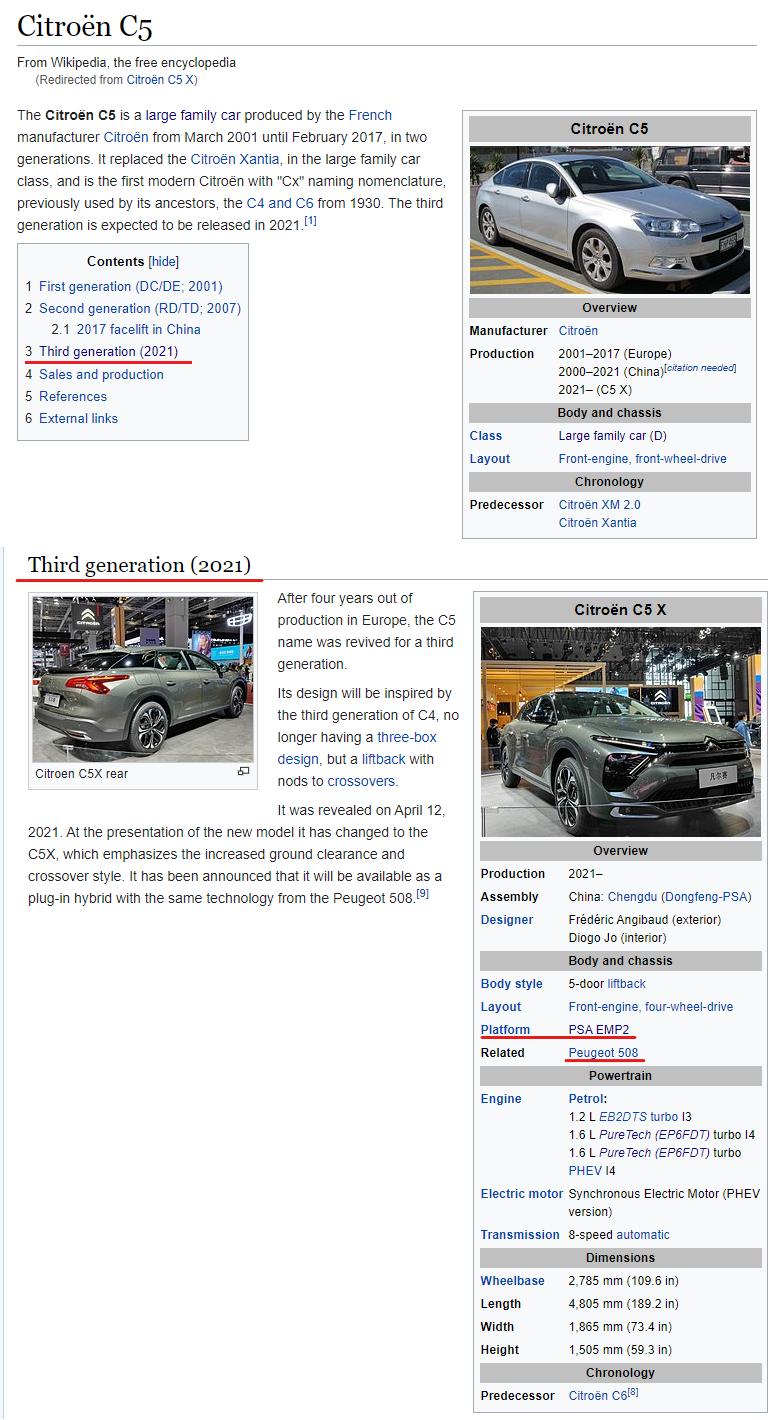Open the automatic transmission link

point(643,1235)
